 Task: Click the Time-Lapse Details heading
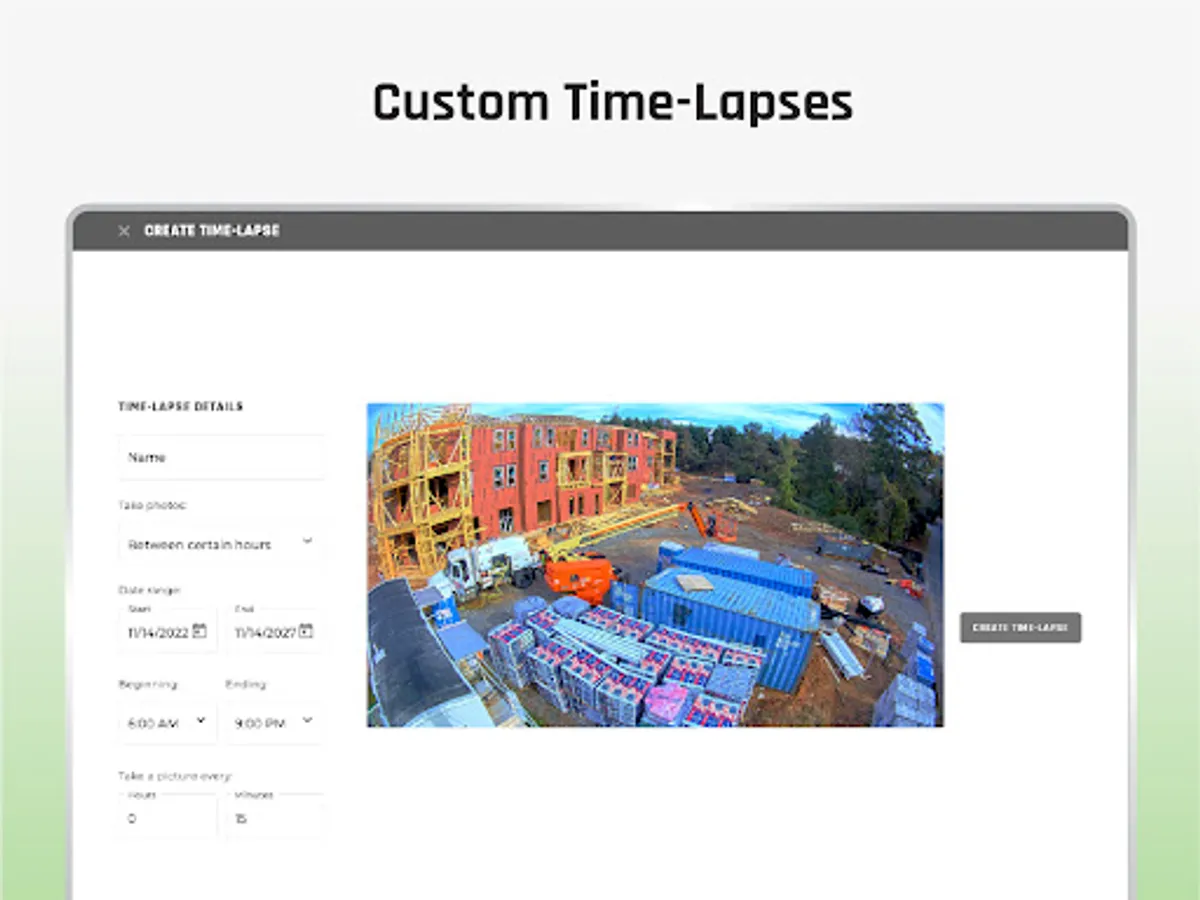[181, 407]
